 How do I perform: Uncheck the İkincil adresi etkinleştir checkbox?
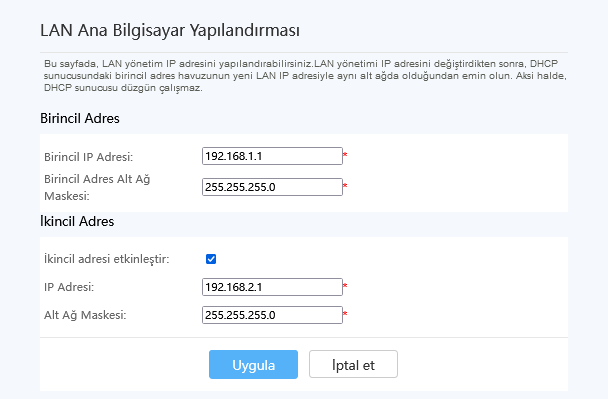click(211, 259)
